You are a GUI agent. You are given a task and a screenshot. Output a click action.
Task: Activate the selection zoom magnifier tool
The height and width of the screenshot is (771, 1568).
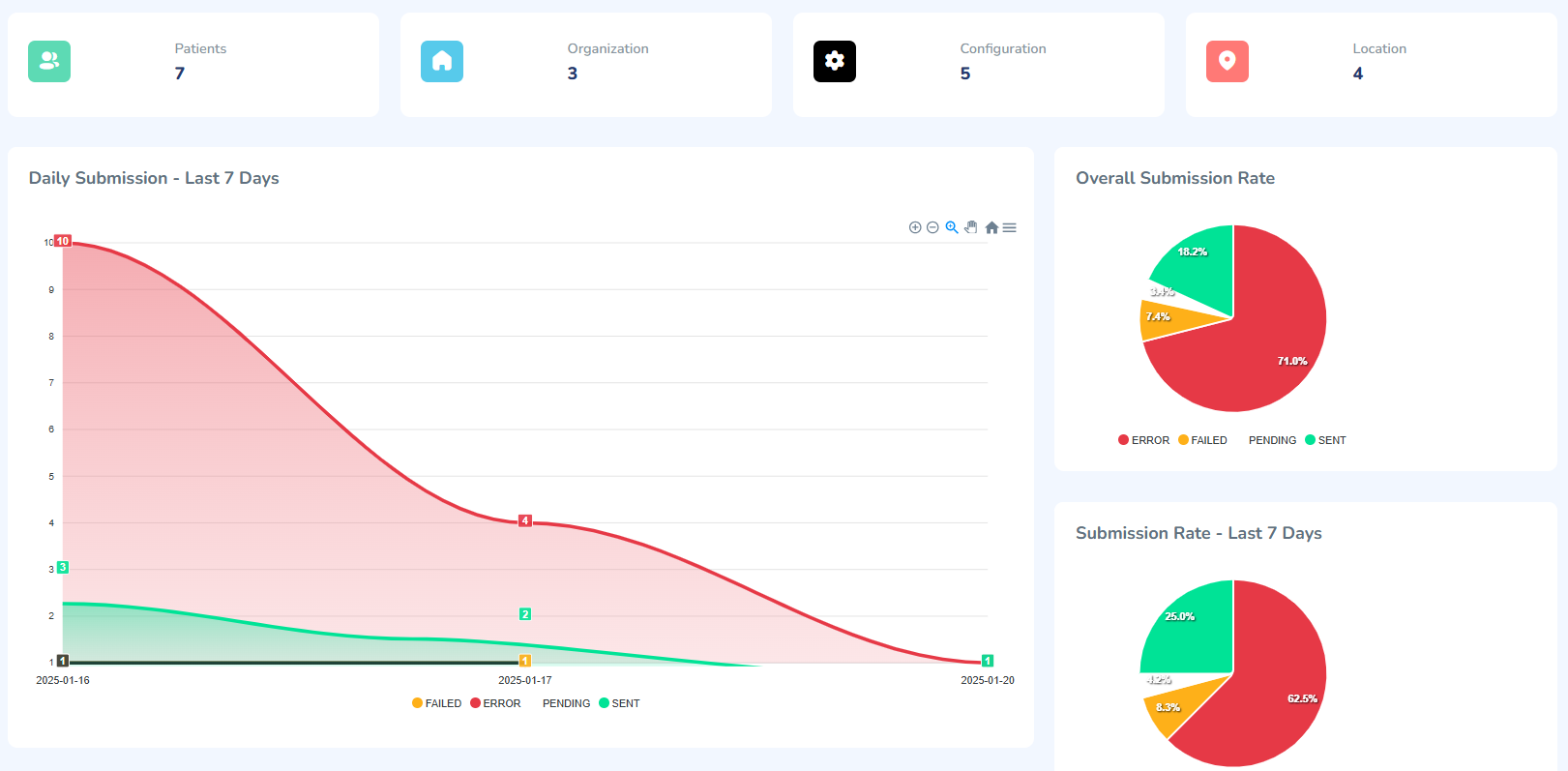(952, 227)
